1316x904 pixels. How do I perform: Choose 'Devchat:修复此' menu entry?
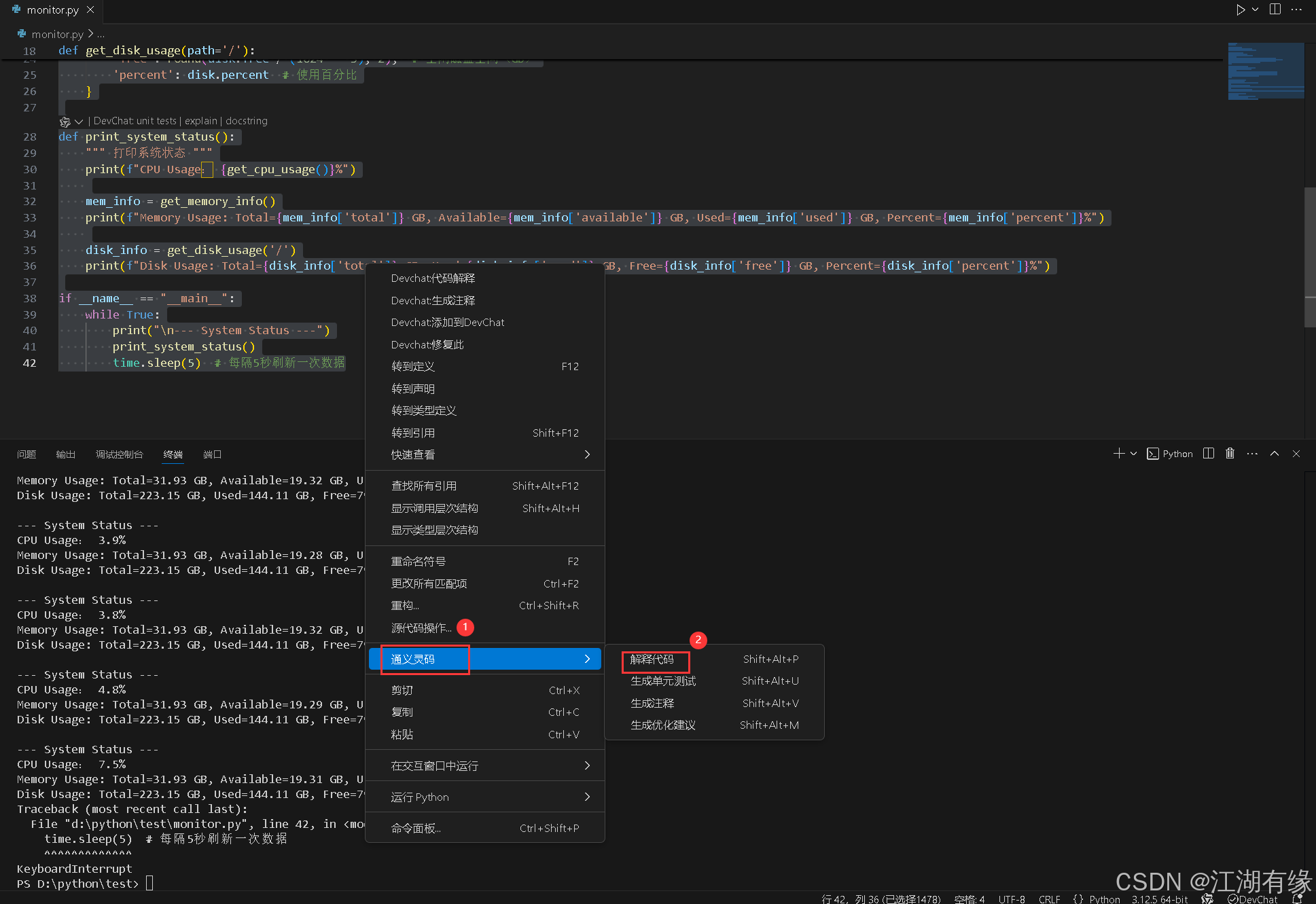tap(485, 345)
